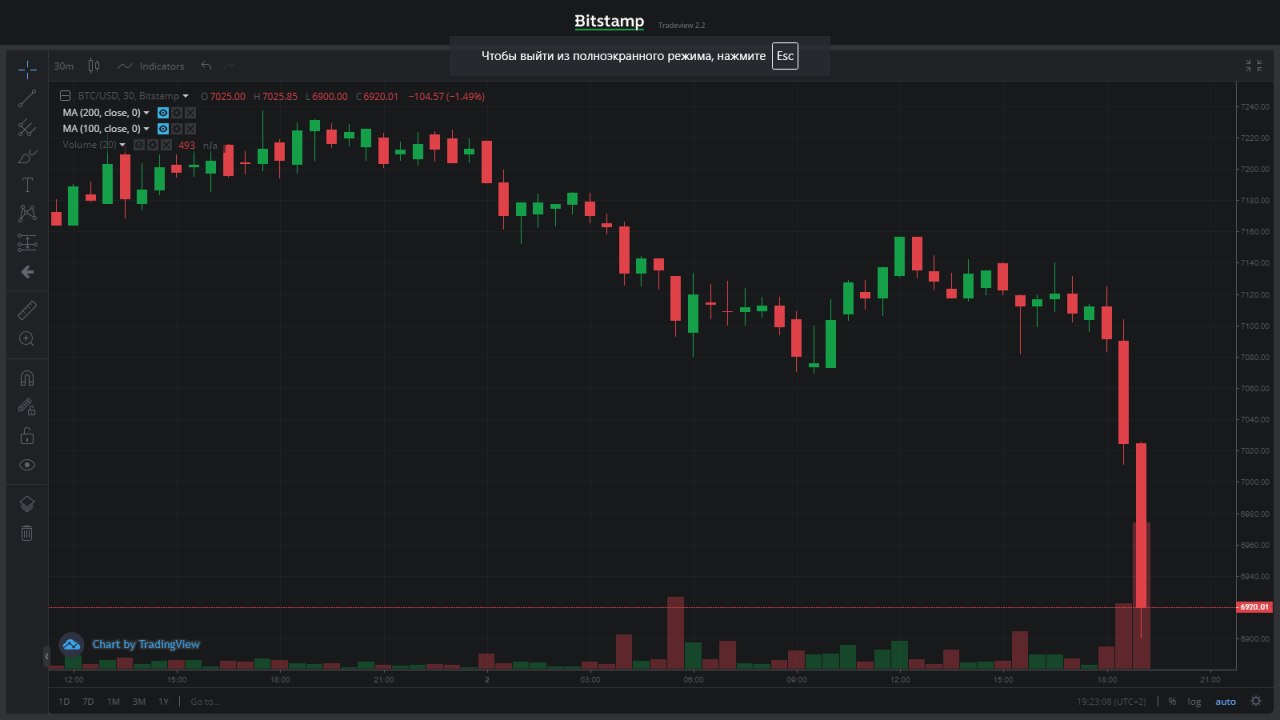This screenshot has width=1280, height=720.
Task: Click the C 6920.01 close value
Action: pos(378,97)
